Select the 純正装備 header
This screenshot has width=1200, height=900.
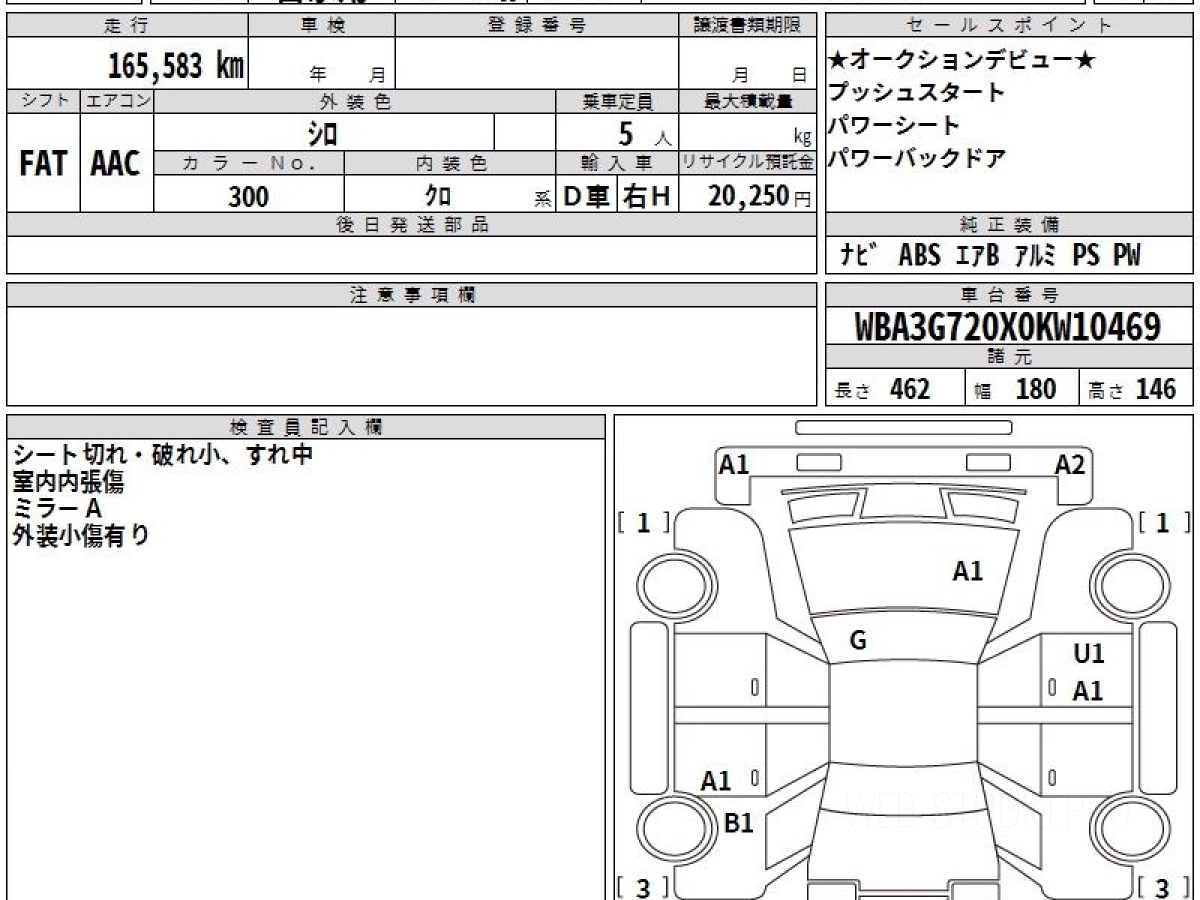pyautogui.click(x=1010, y=225)
